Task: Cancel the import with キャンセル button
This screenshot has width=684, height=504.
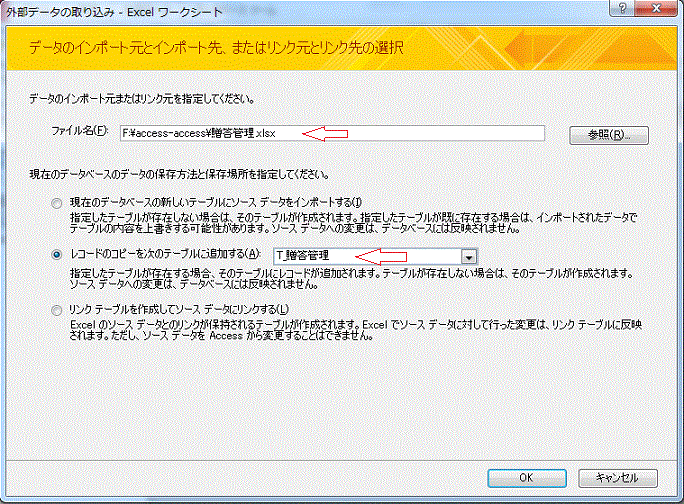Action: click(x=617, y=478)
